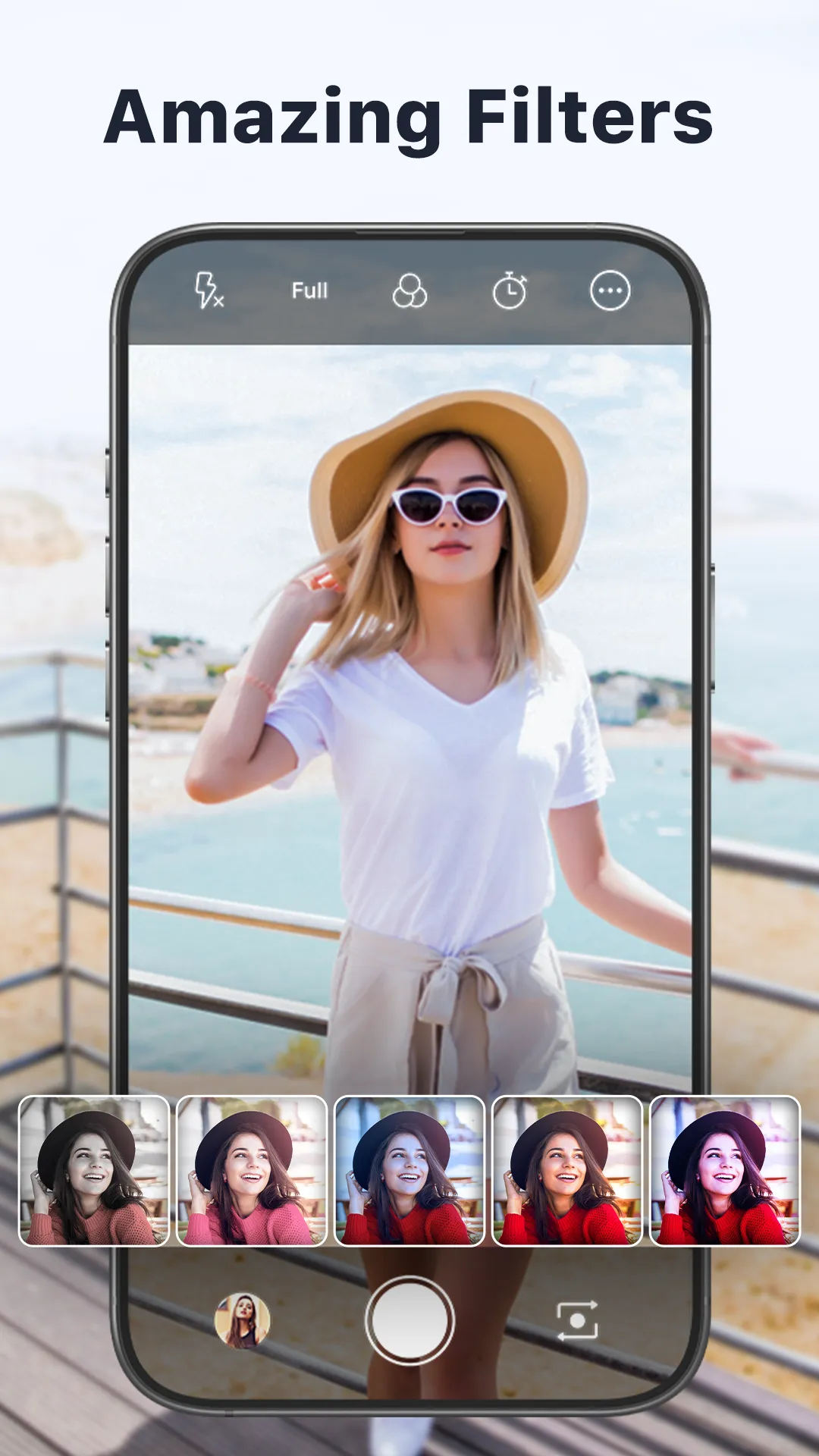Switch camera with the flip icon

coord(578,1320)
